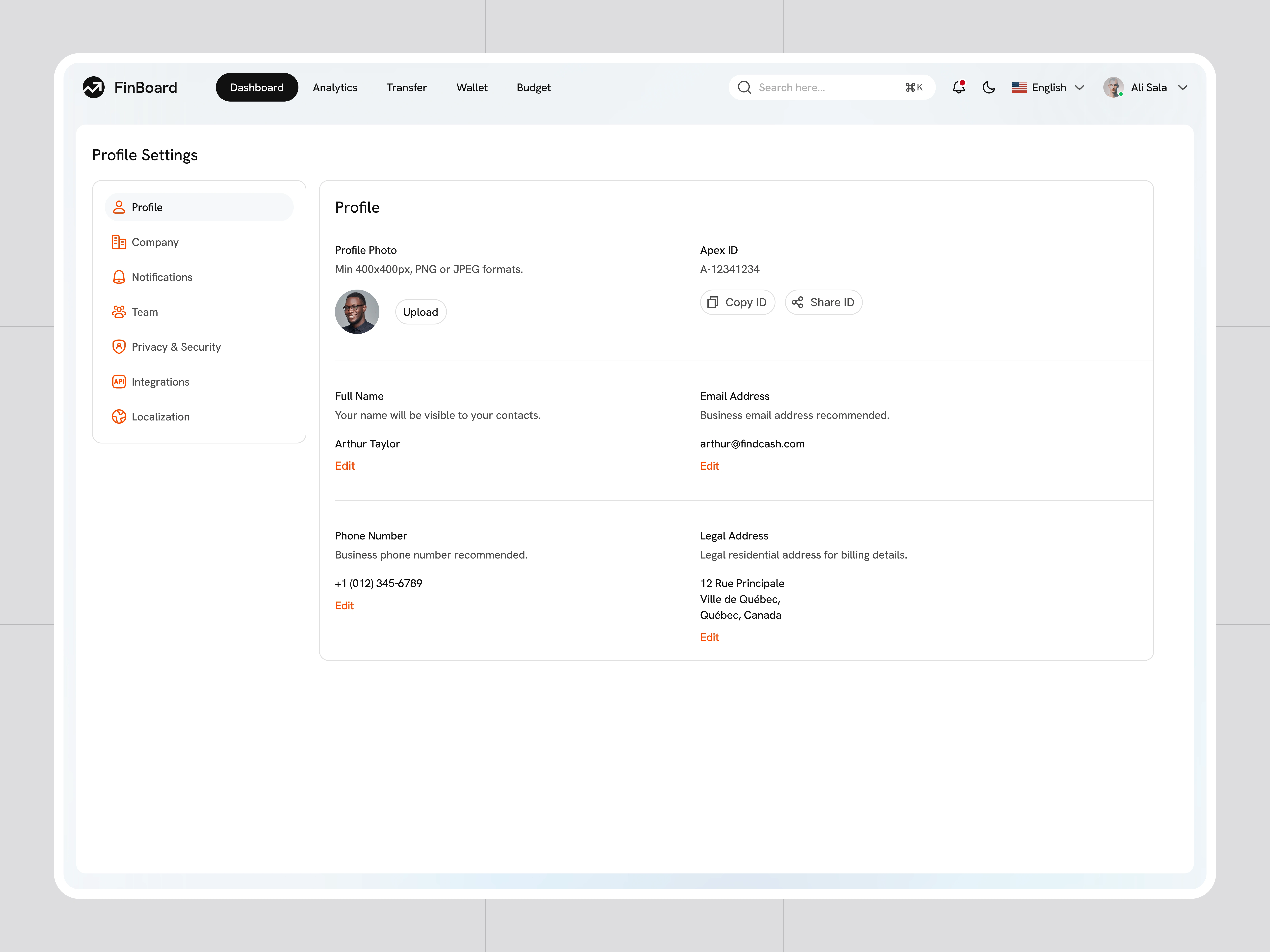This screenshot has height=952, width=1270.
Task: Click the share icon in Share ID
Action: point(798,302)
